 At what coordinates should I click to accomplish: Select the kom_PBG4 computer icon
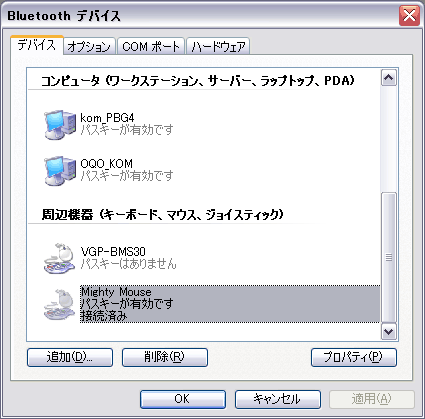pos(60,124)
